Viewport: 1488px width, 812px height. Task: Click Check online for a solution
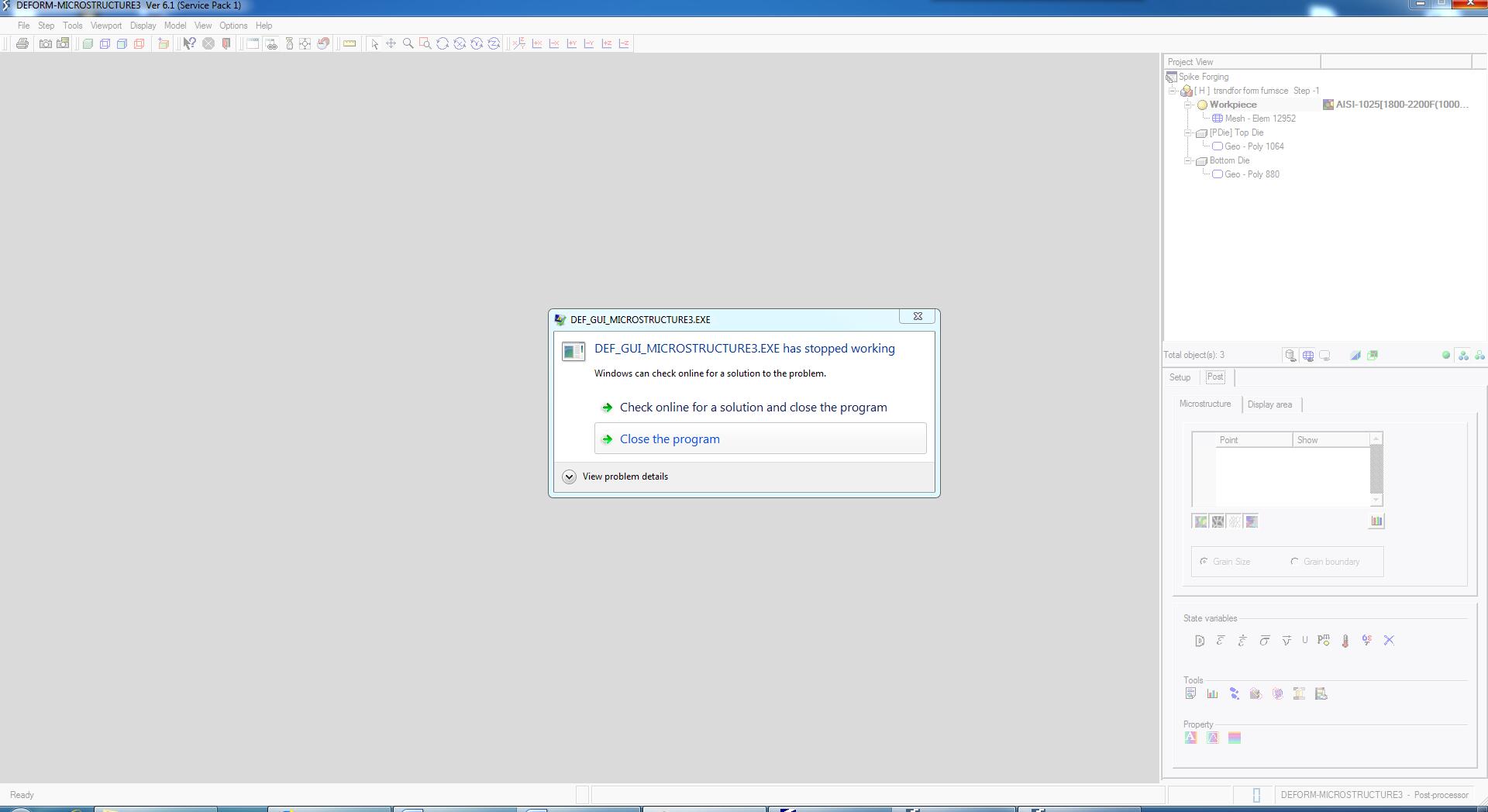(x=760, y=407)
